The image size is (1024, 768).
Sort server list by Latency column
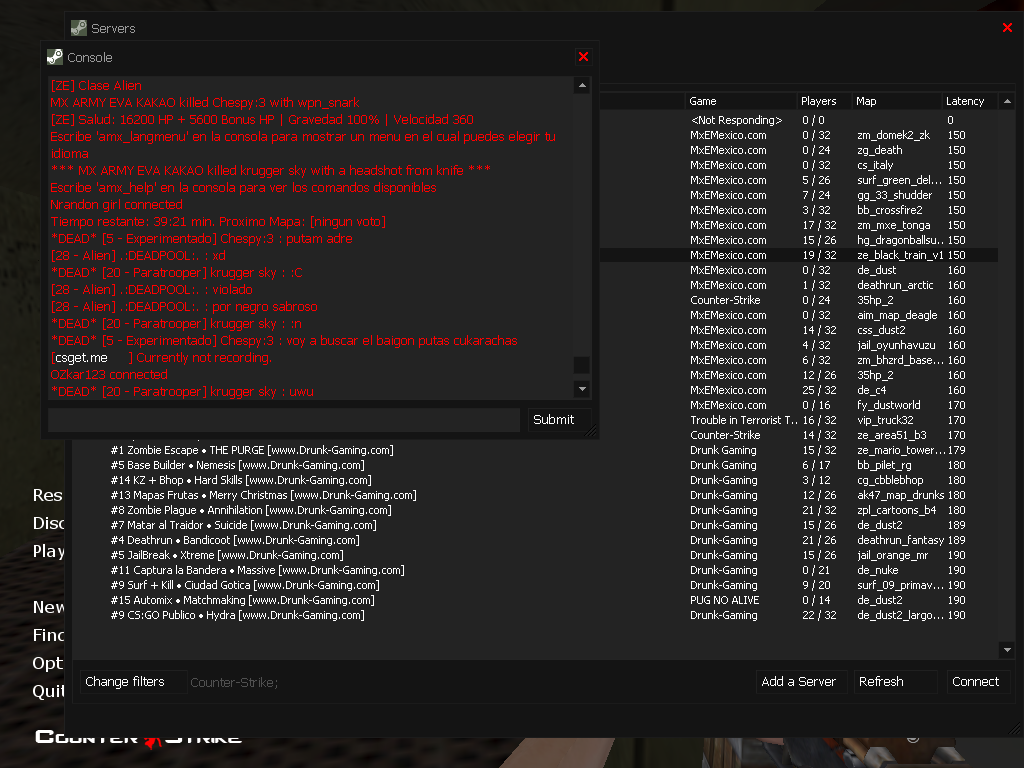[970, 101]
